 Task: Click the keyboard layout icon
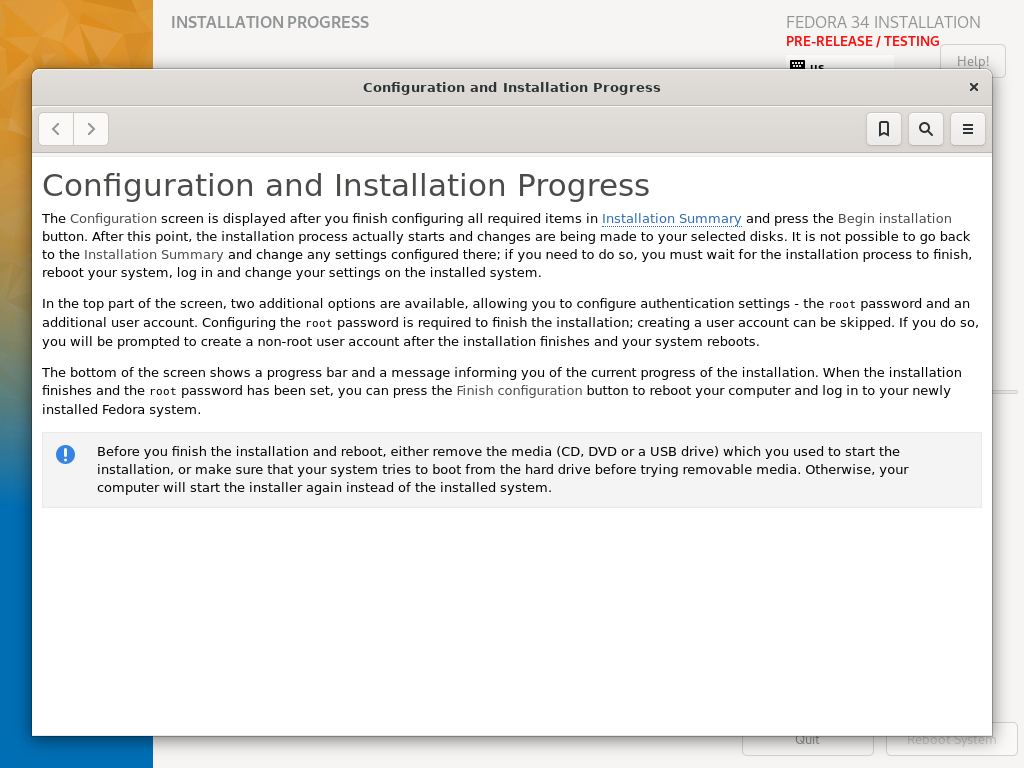[797, 65]
